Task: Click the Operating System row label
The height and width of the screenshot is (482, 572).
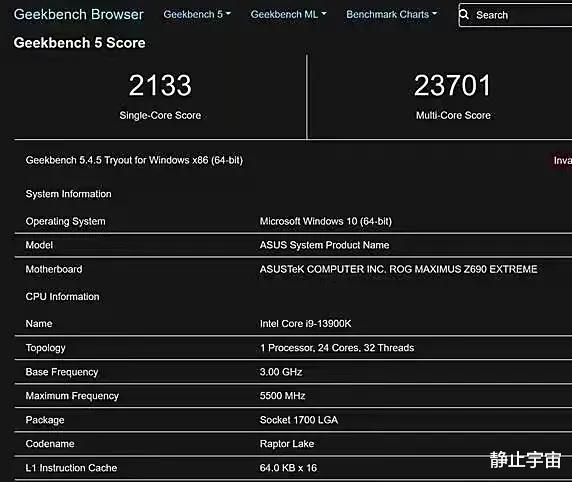Action: (65, 221)
